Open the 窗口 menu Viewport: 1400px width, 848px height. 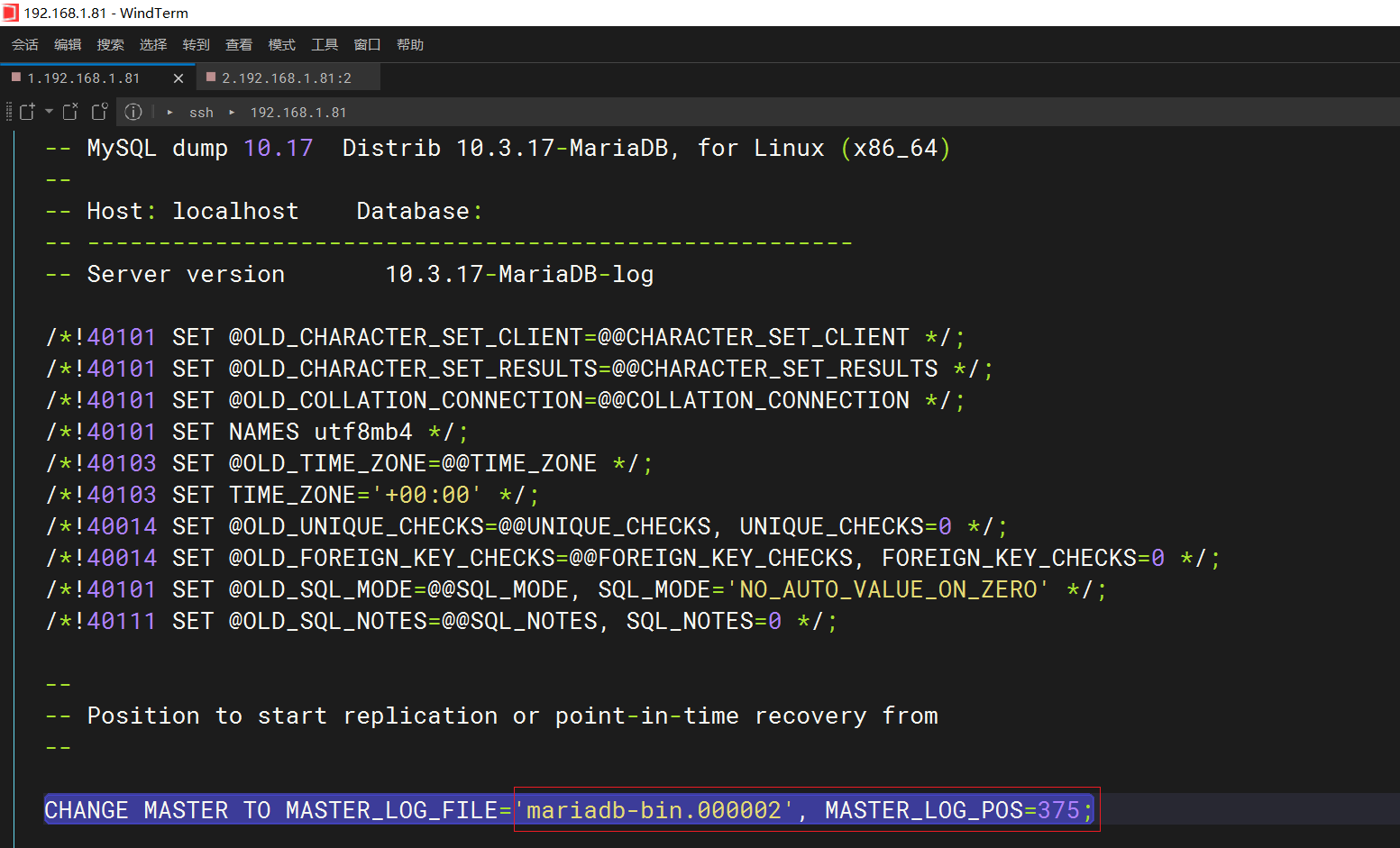[x=367, y=44]
